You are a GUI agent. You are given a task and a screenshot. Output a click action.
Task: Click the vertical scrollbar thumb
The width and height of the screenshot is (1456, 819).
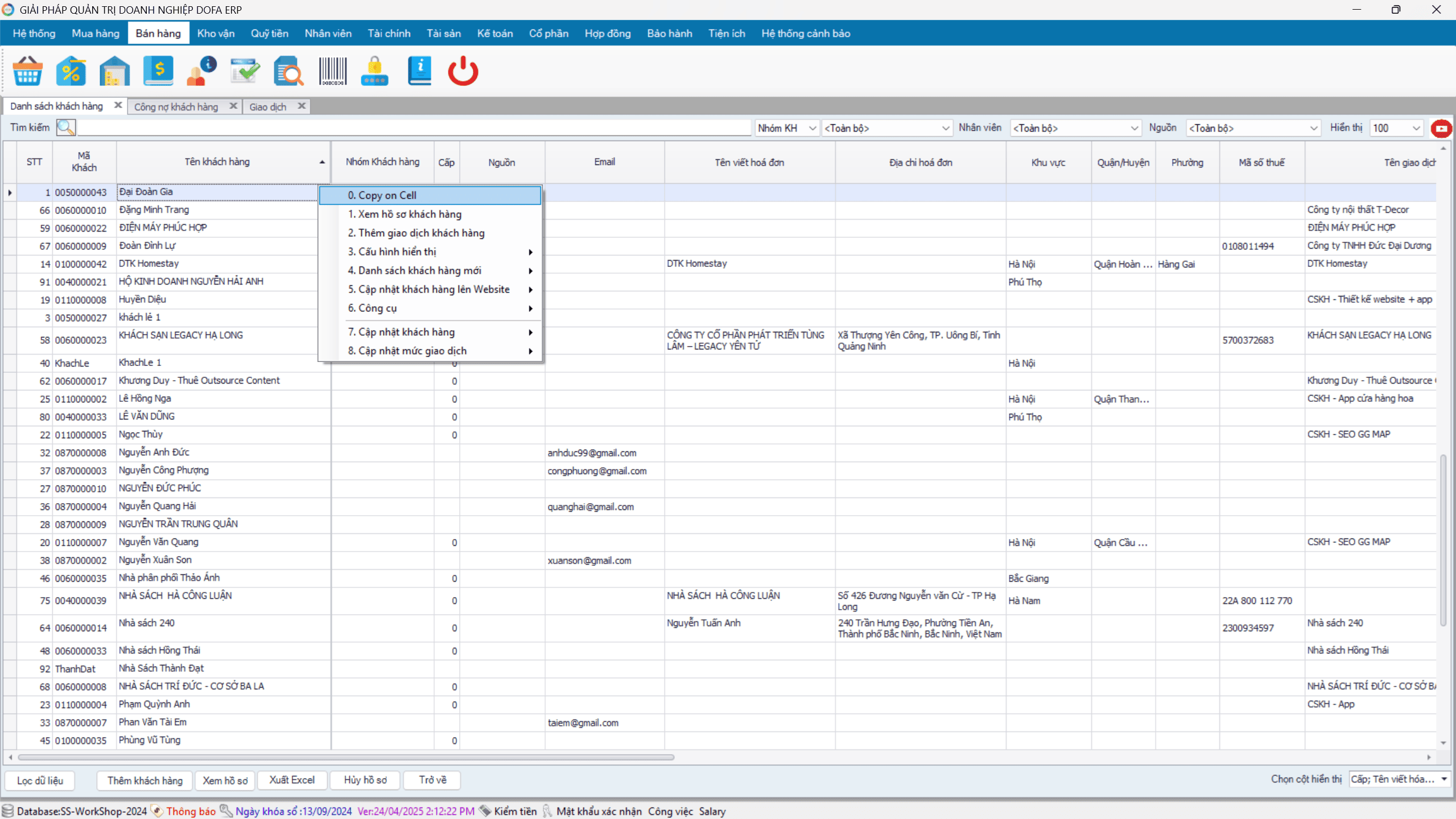pyautogui.click(x=1443, y=541)
